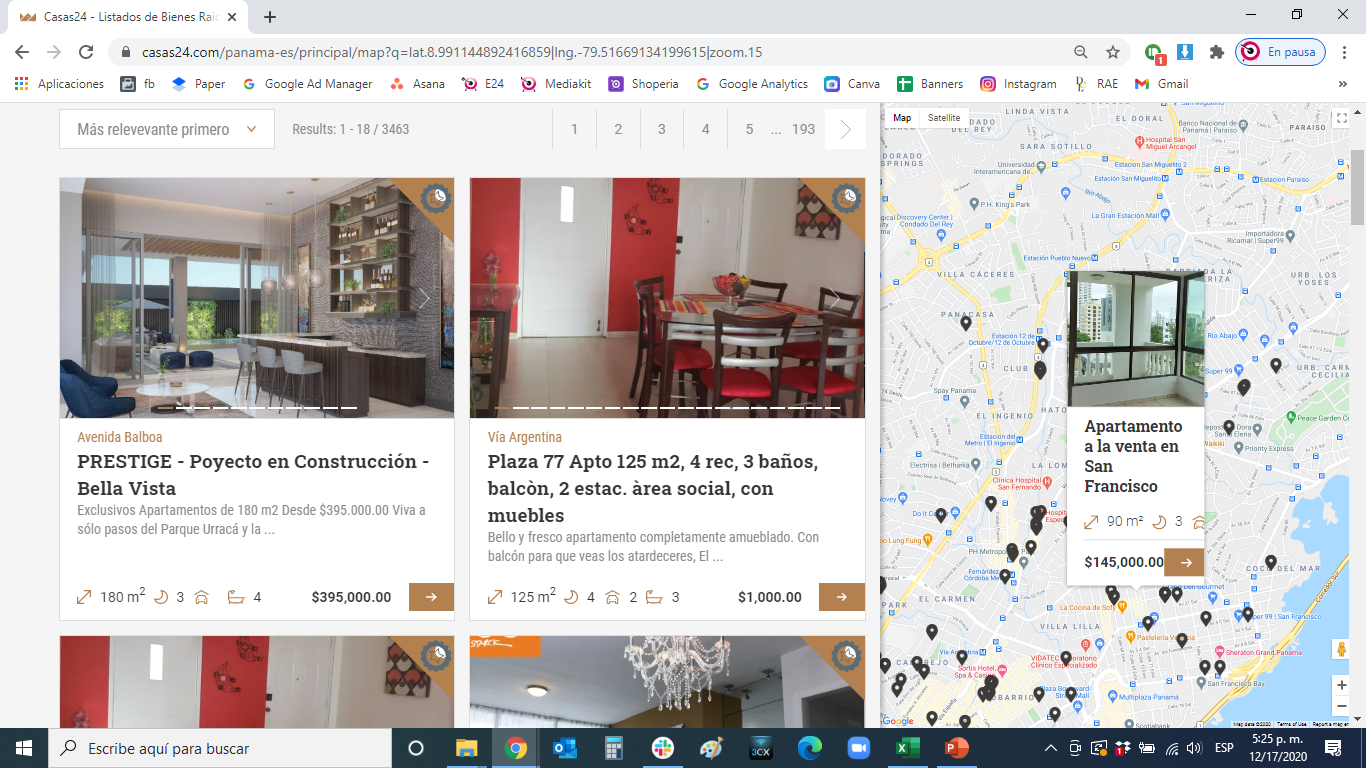Open the Google Analytics bookmark
This screenshot has width=1366, height=768.
pos(752,84)
